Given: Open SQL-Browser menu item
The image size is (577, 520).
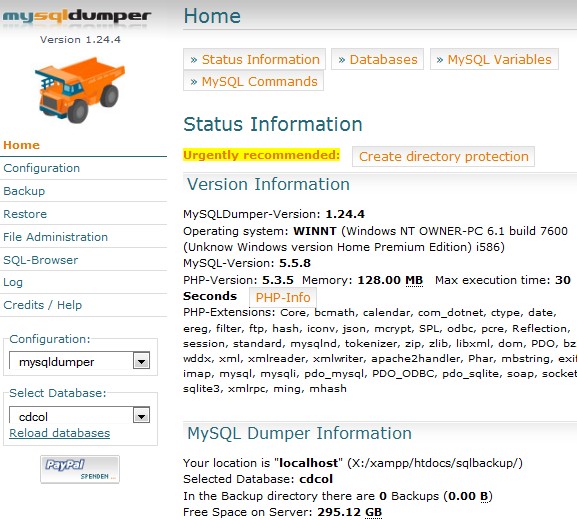Looking at the screenshot, I should tap(40, 260).
